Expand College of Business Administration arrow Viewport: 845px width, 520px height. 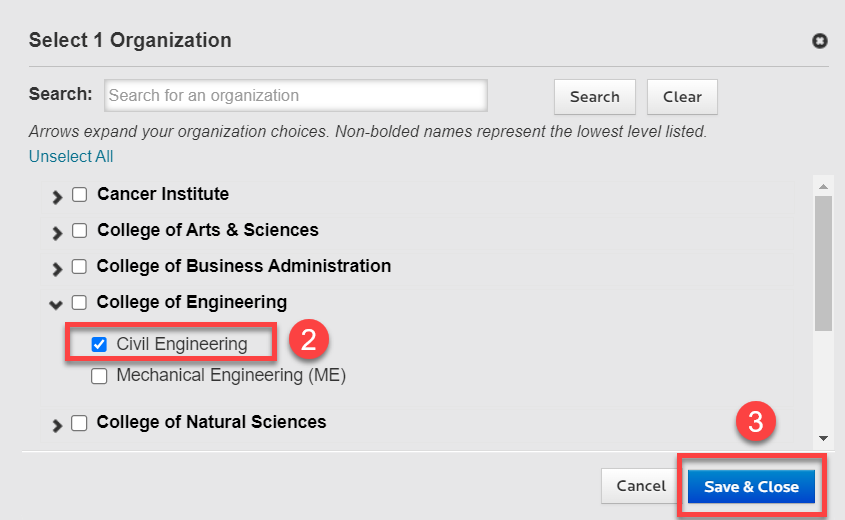pyautogui.click(x=57, y=269)
